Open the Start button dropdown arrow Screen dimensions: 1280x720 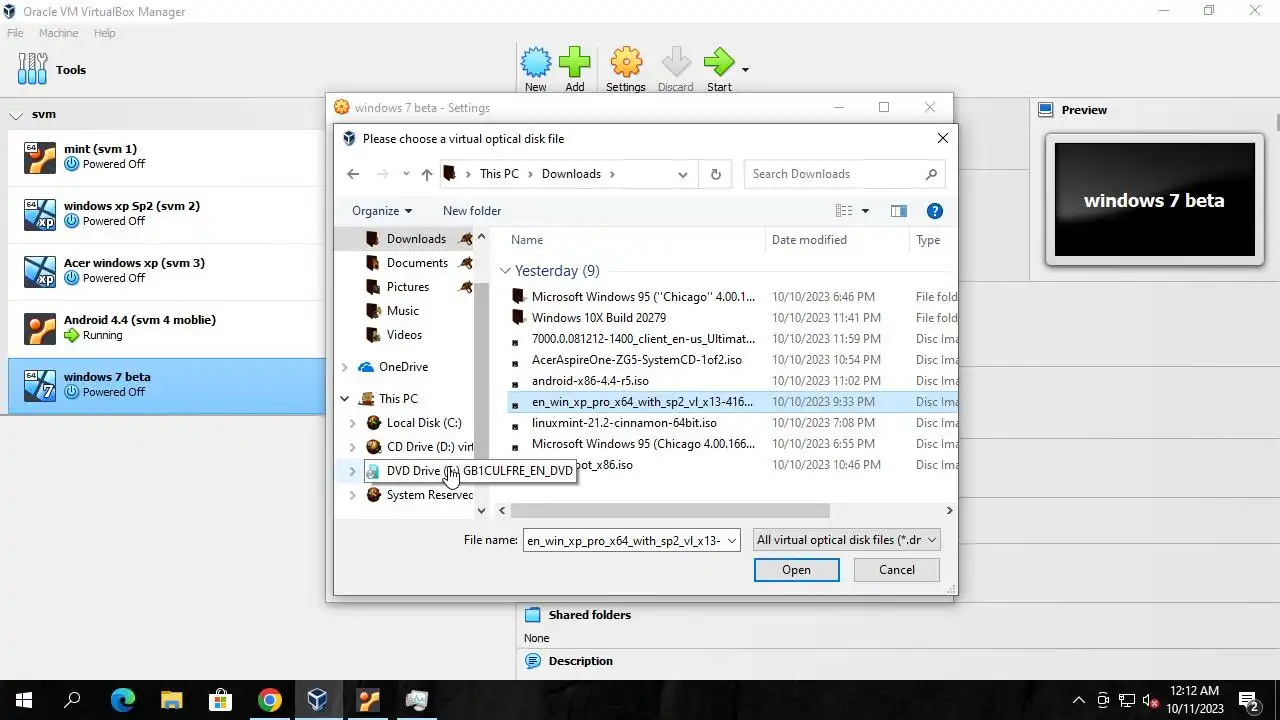tap(745, 70)
